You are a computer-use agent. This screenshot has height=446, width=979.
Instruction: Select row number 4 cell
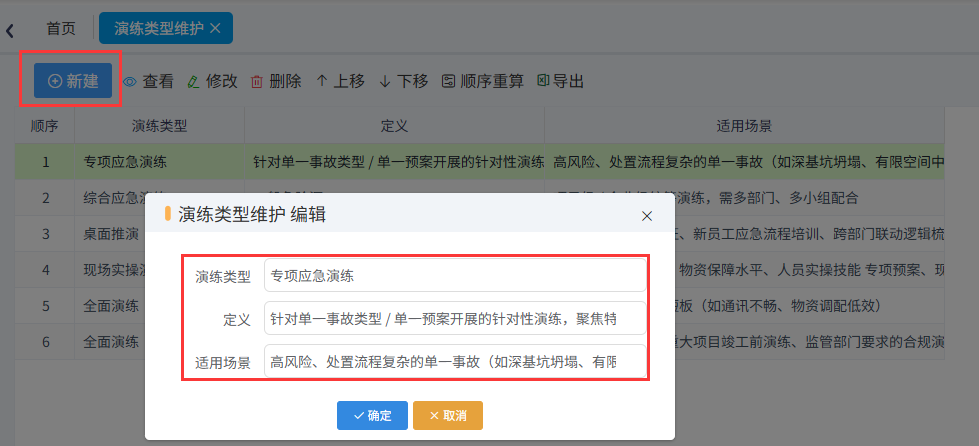(x=45, y=270)
